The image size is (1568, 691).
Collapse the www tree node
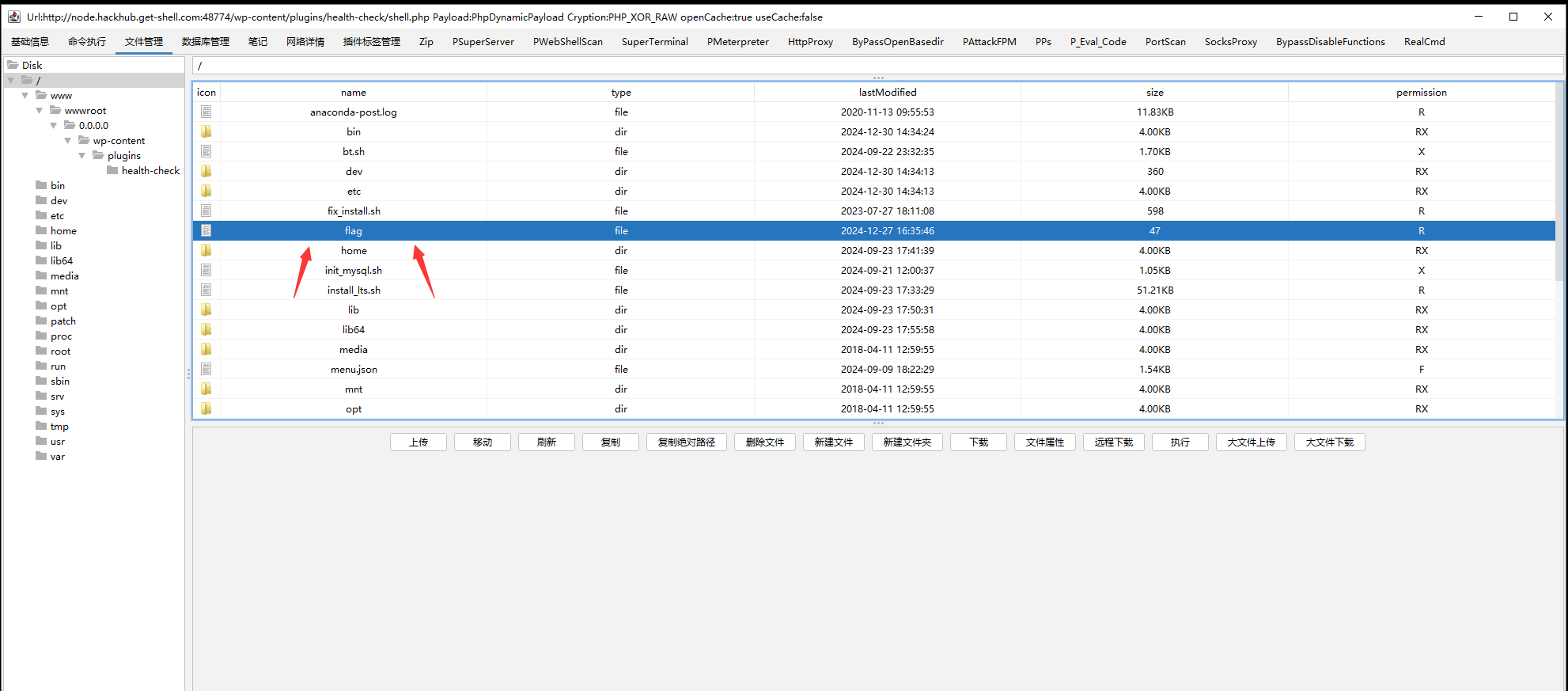25,96
